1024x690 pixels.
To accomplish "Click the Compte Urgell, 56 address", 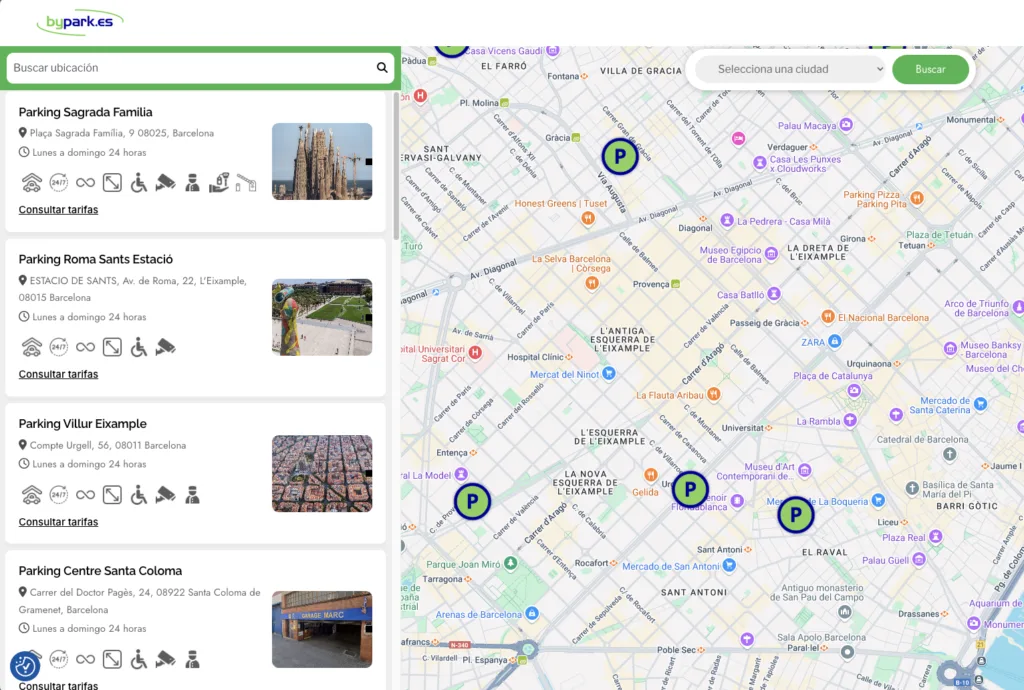I will point(108,445).
